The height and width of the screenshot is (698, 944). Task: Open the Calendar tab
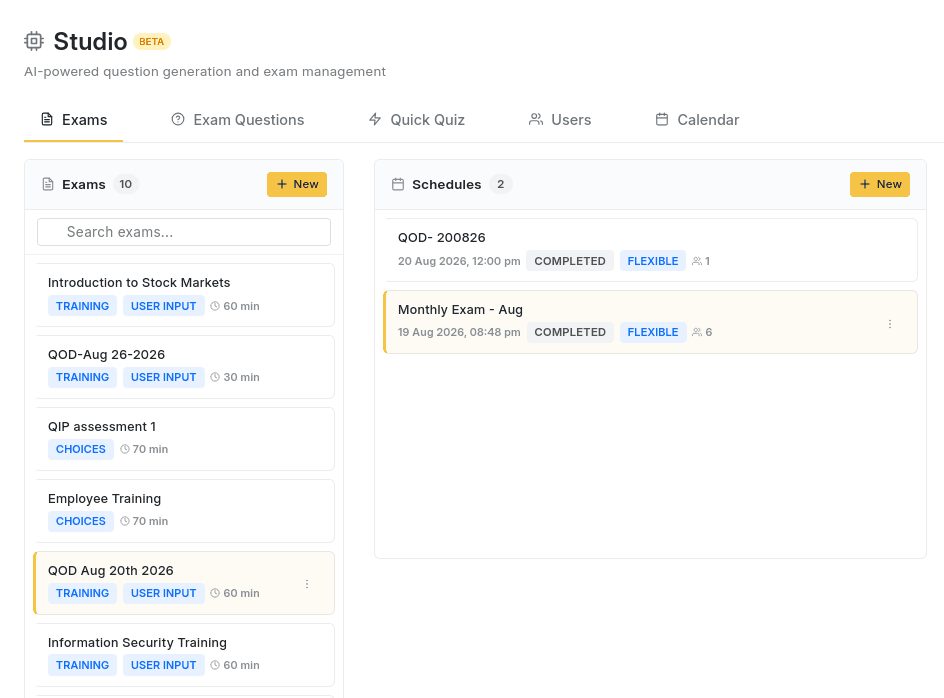(697, 120)
